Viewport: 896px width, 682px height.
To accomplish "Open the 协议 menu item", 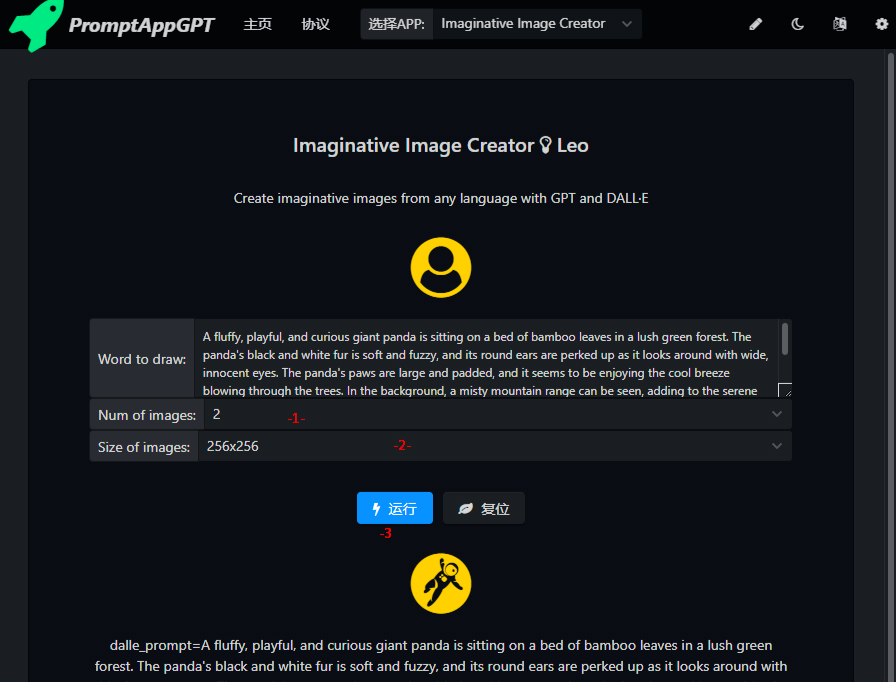I will click(x=315, y=24).
